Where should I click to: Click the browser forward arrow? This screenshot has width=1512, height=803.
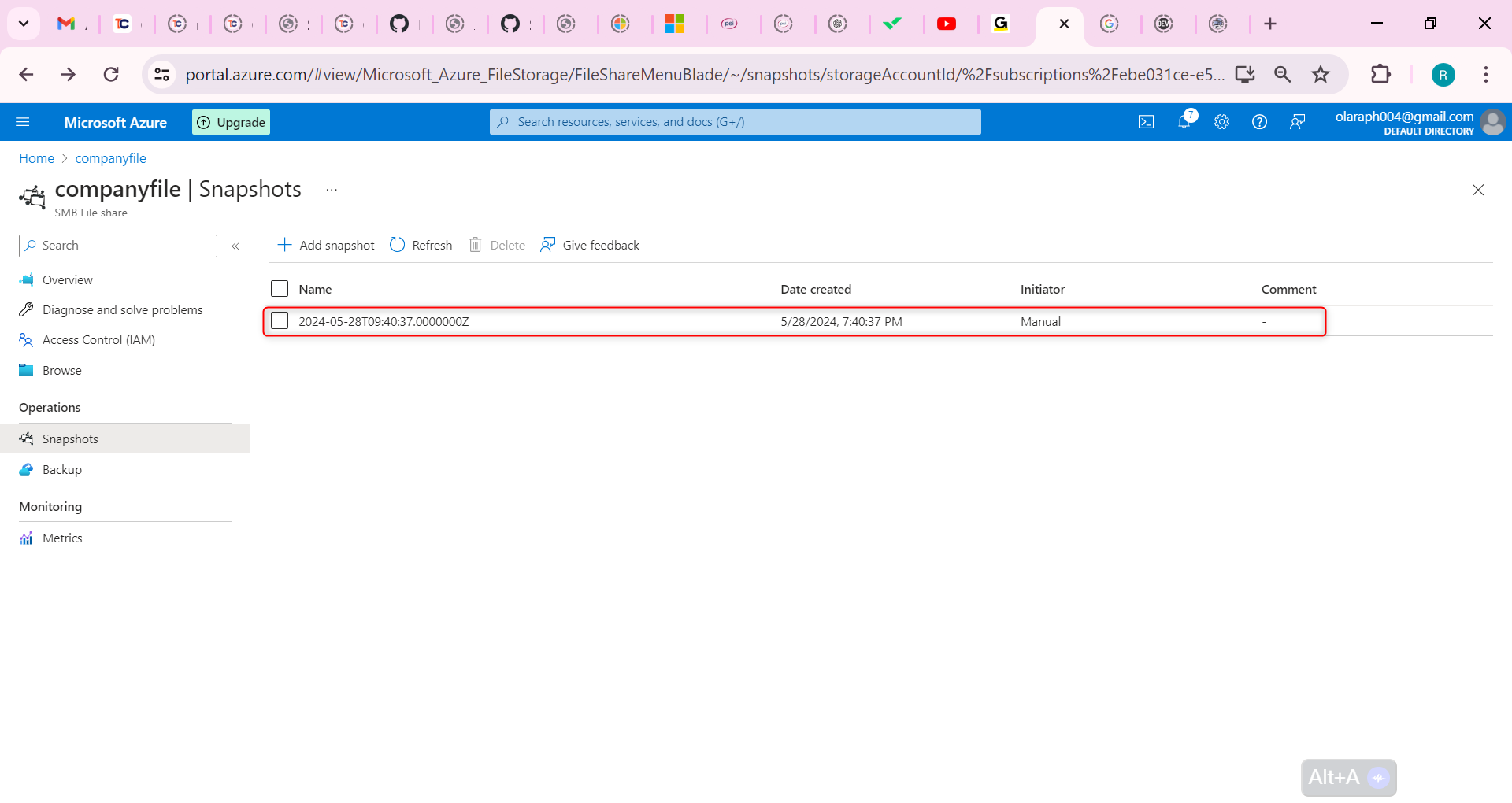pos(69,75)
